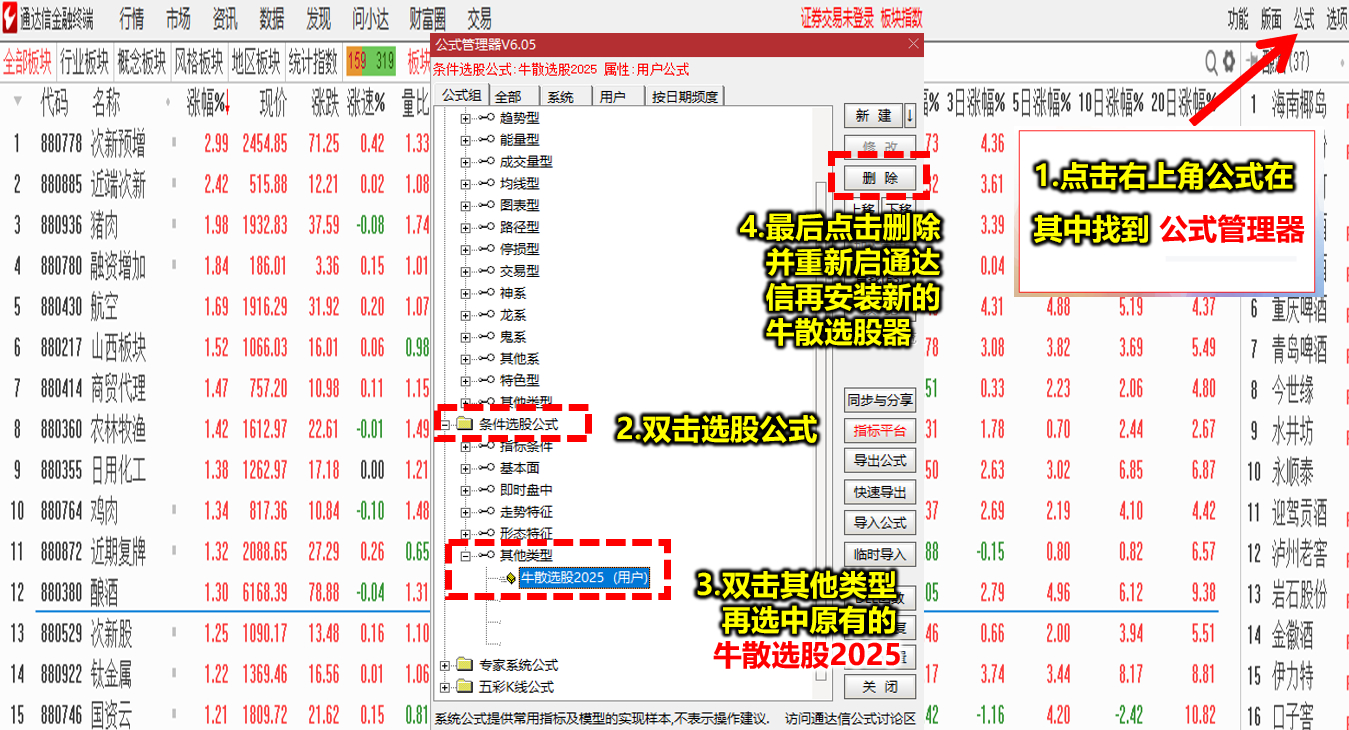Viewport: 1349px width, 730px height.
Task: Open the 问小达 menu
Action: point(371,18)
